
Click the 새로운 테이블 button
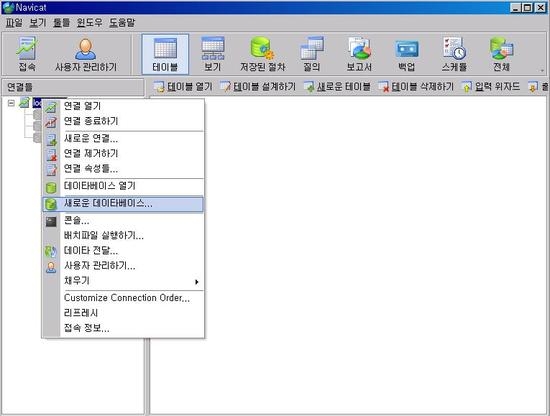pyautogui.click(x=337, y=86)
